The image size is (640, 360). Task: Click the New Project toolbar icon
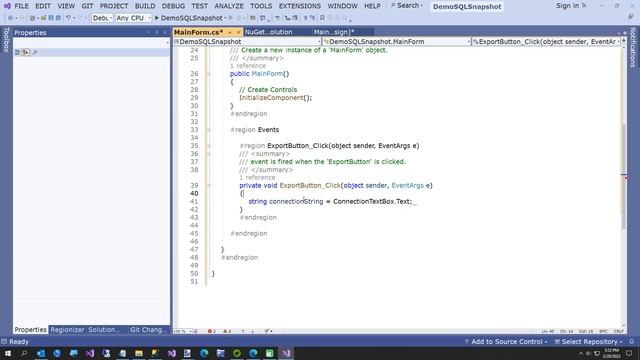(32, 18)
